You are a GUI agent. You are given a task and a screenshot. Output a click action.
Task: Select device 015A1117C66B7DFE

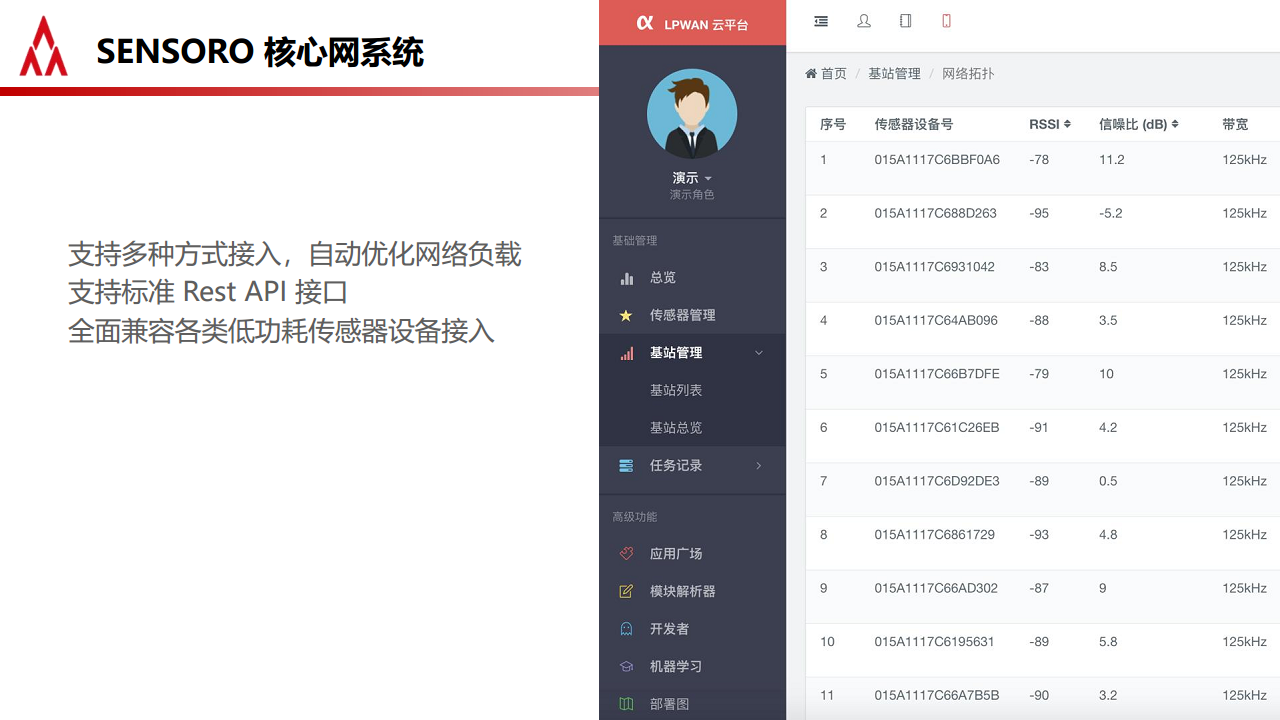tap(937, 374)
